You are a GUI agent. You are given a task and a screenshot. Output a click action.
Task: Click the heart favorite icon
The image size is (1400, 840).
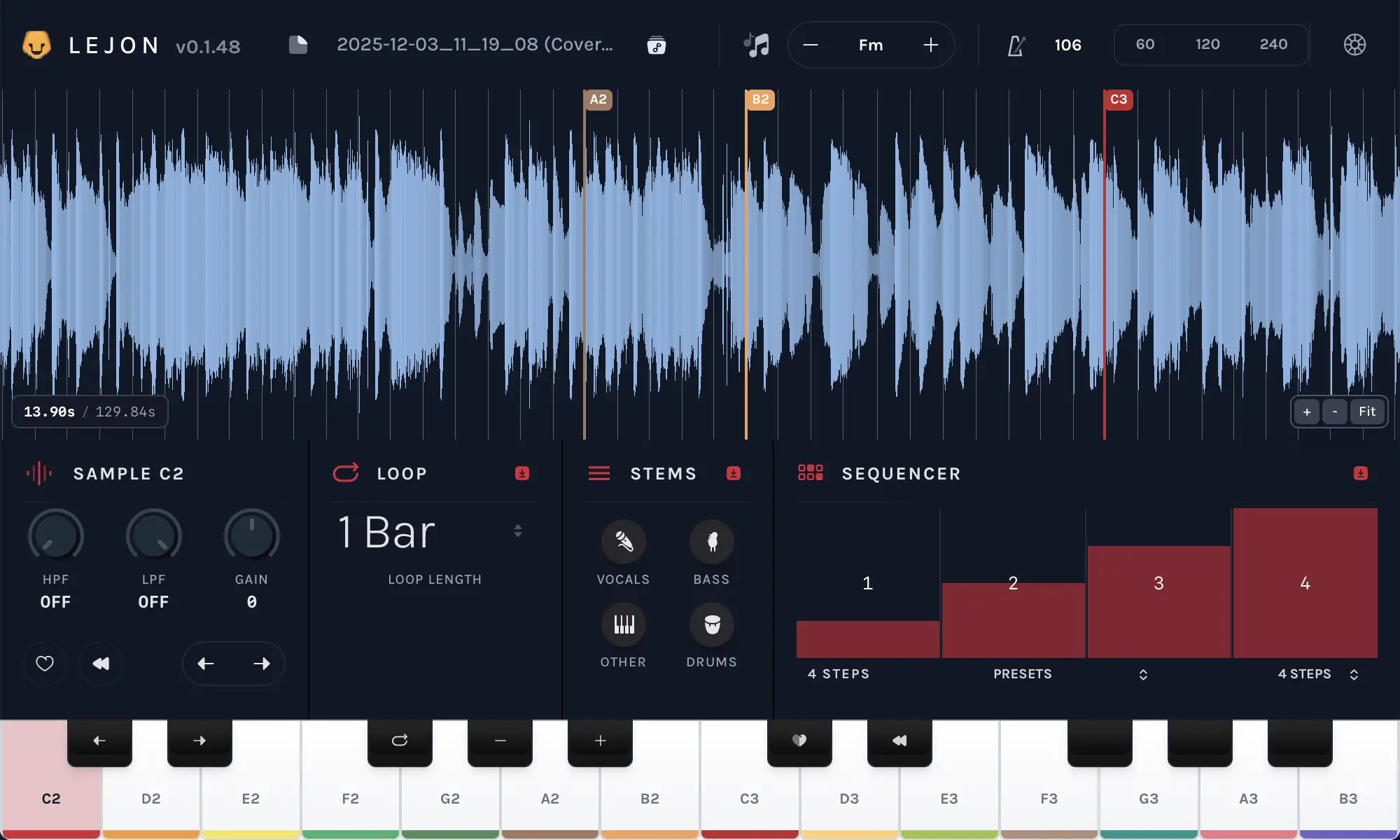pyautogui.click(x=45, y=663)
